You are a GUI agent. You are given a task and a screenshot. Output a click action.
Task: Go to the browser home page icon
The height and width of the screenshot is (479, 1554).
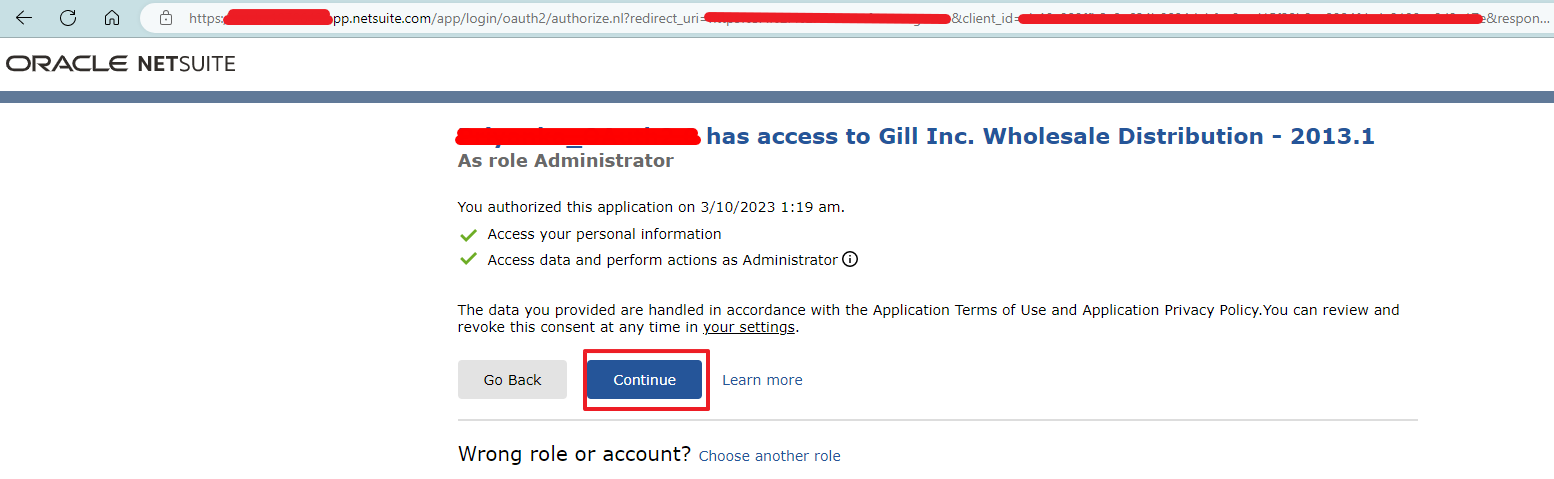click(x=112, y=18)
